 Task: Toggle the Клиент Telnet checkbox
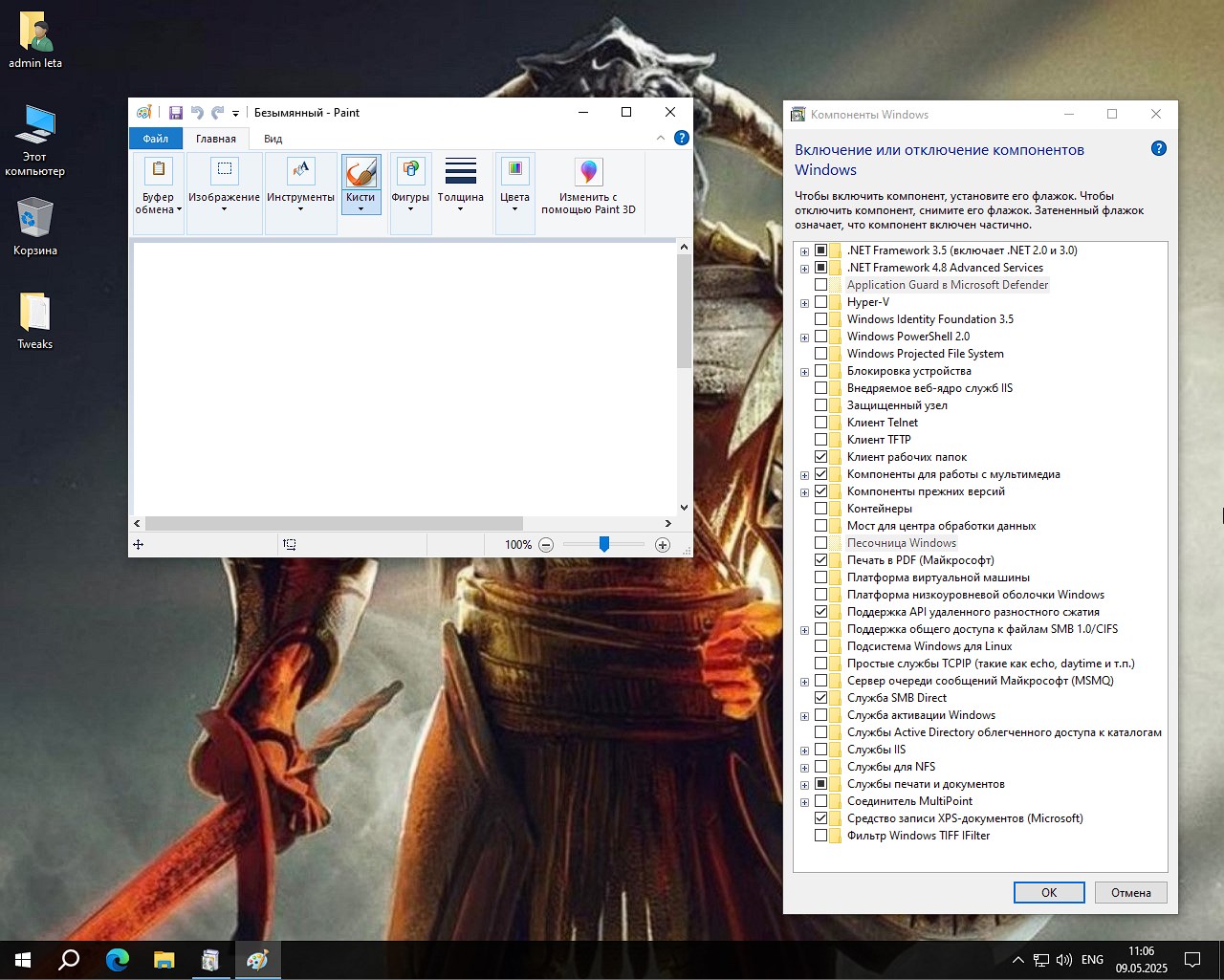[821, 423]
